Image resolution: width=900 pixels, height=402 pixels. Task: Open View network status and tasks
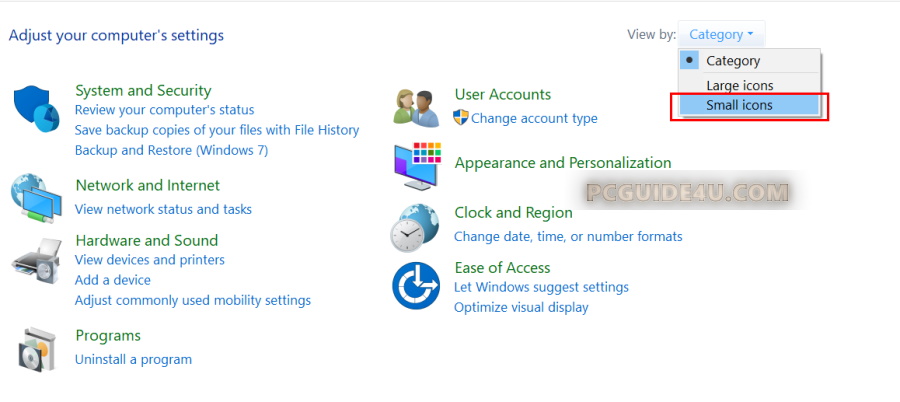tap(163, 209)
